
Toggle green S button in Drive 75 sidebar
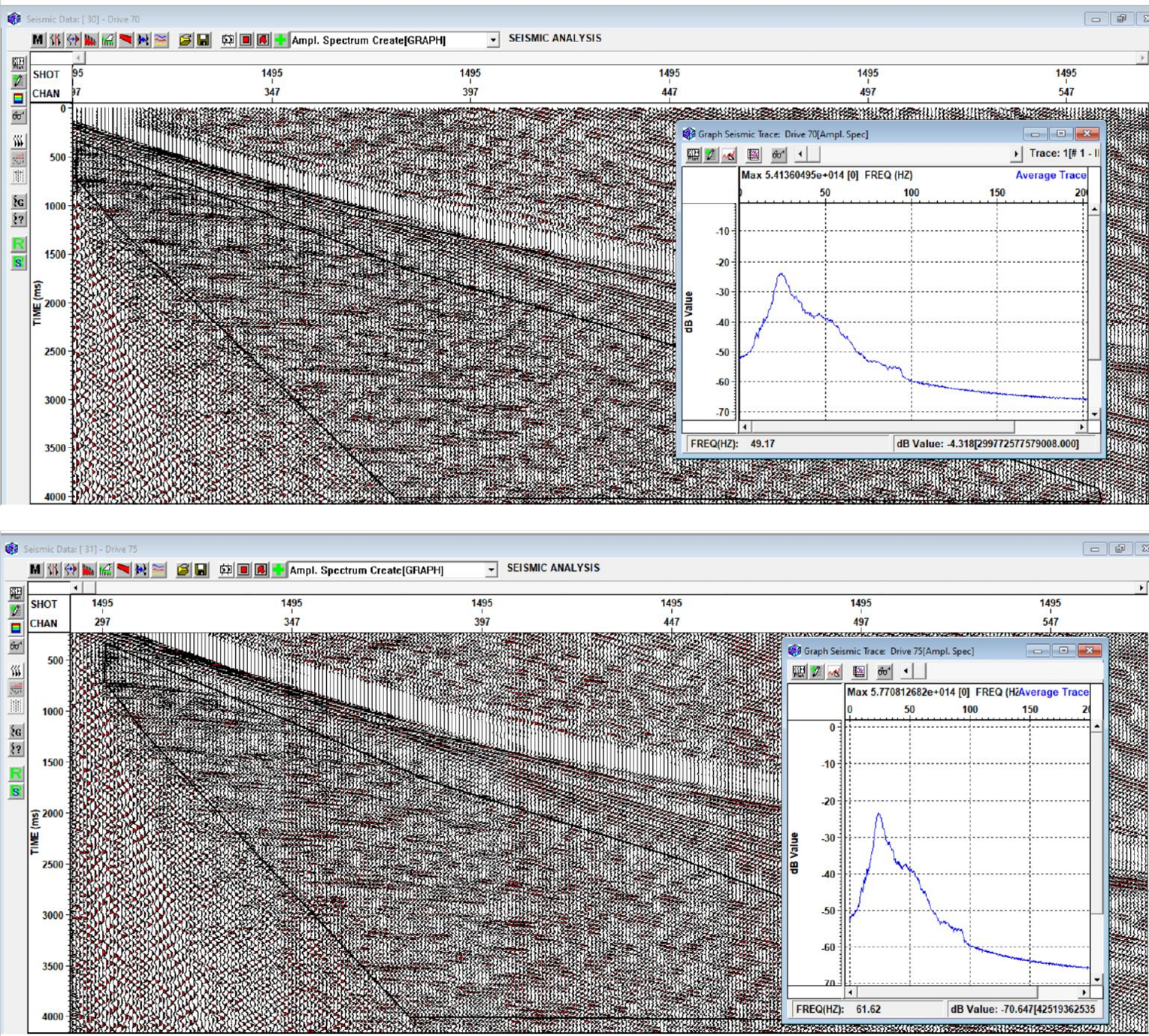pos(17,792)
